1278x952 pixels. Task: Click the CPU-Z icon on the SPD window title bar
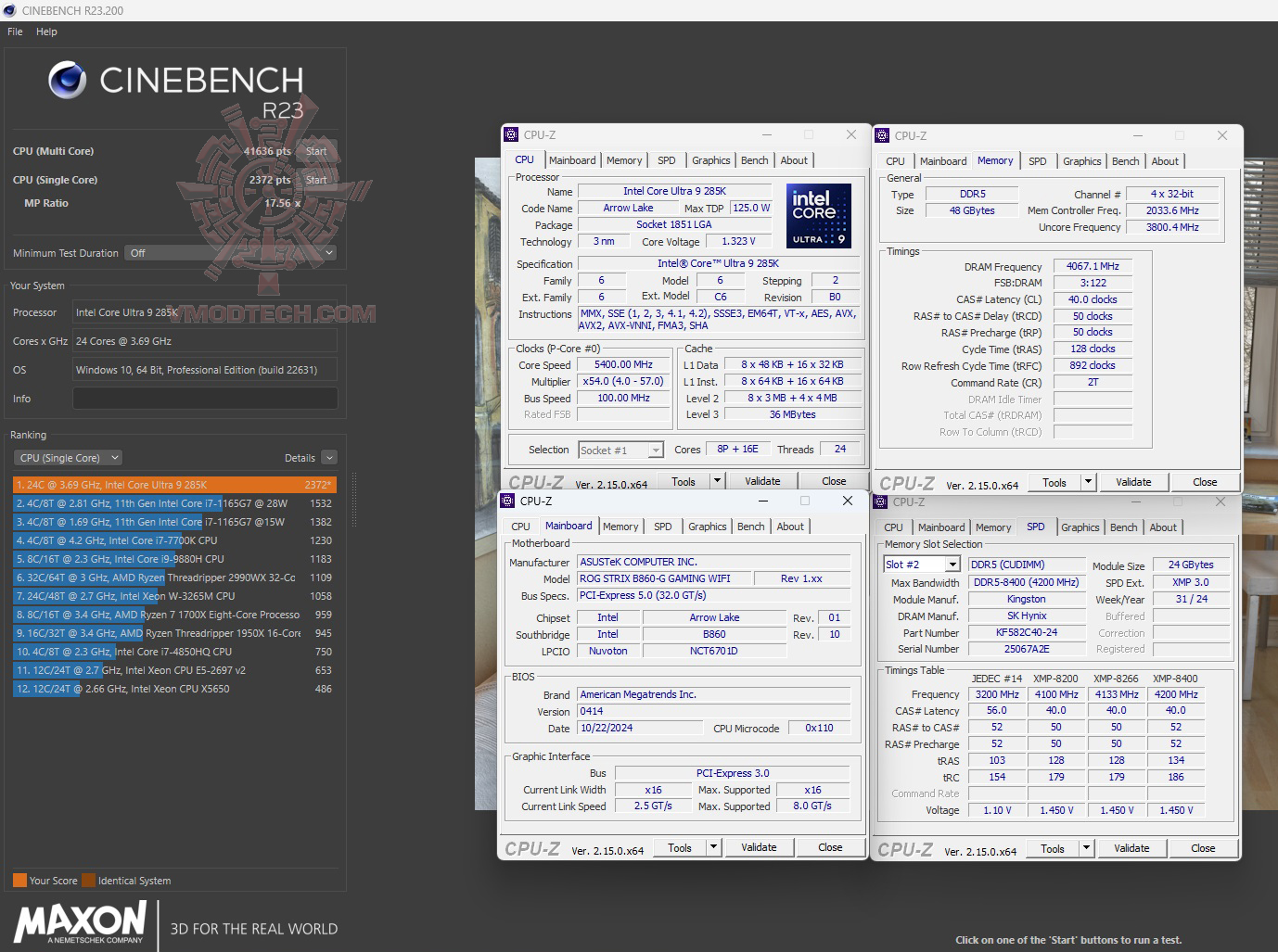tap(879, 501)
